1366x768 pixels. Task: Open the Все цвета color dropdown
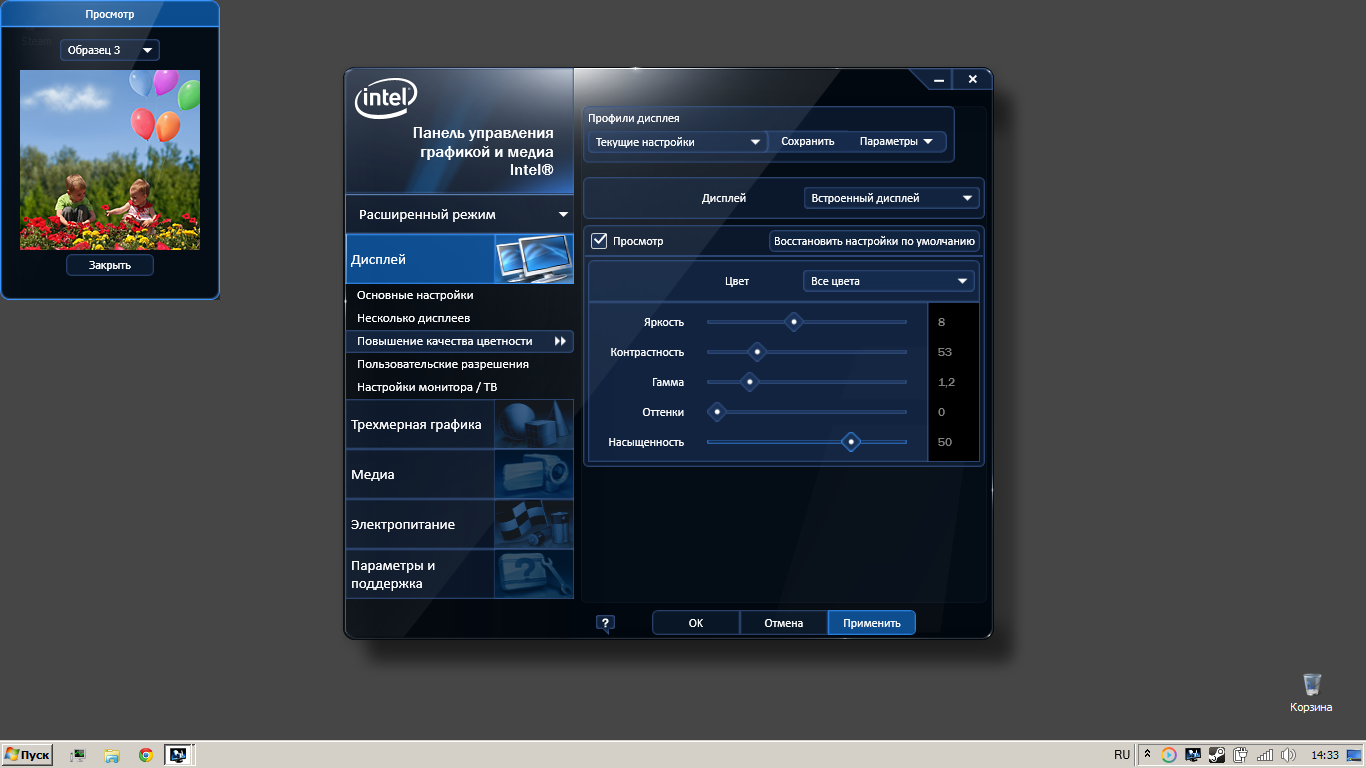pos(889,281)
